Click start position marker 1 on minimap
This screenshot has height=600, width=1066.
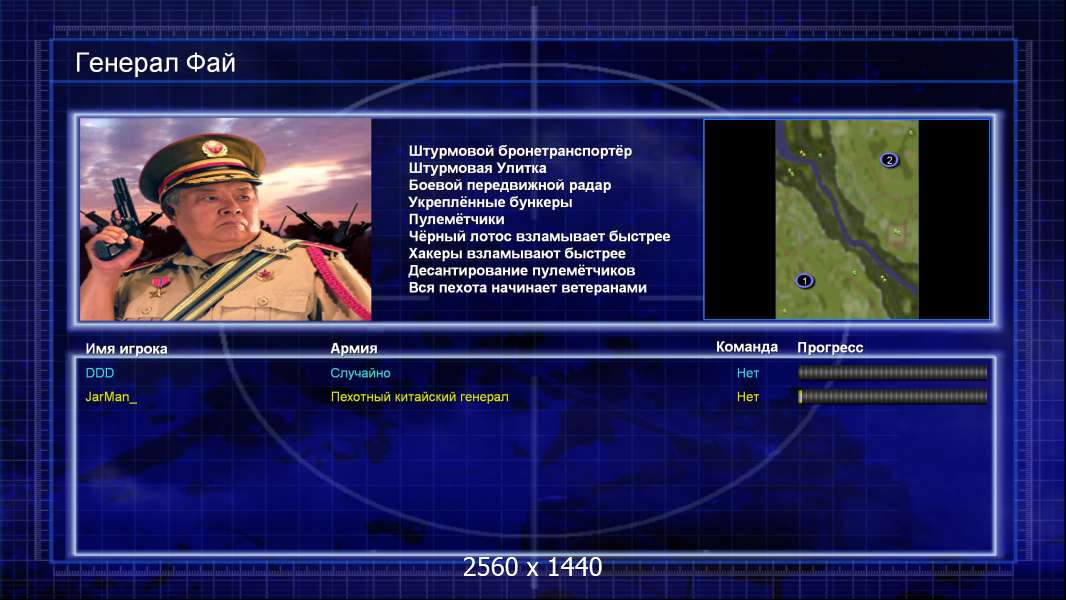point(804,281)
